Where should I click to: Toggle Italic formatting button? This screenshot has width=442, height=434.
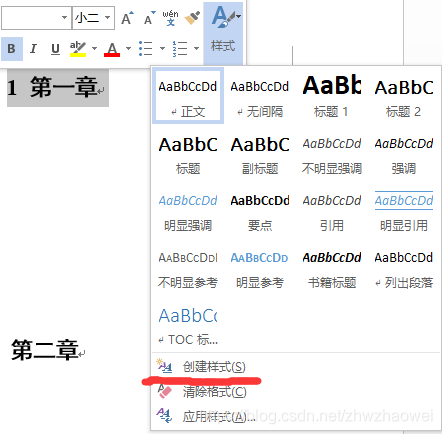[x=33, y=49]
